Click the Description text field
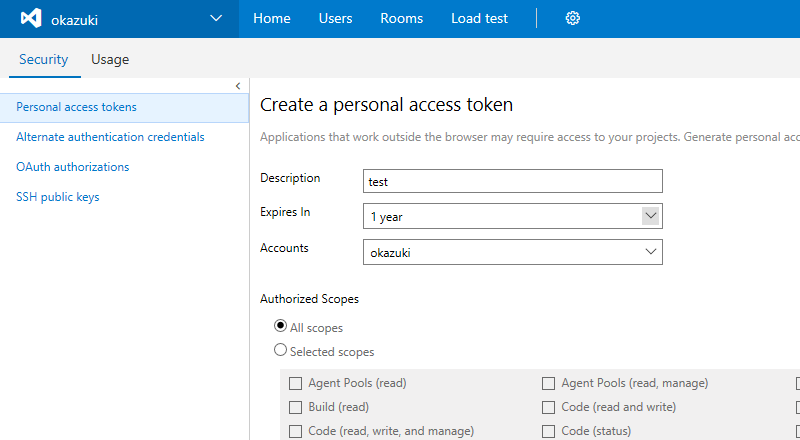This screenshot has height=440, width=800. point(512,181)
